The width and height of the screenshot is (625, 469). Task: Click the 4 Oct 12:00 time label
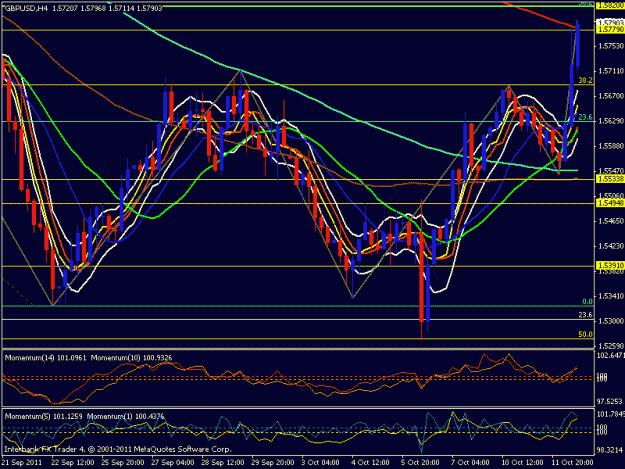pos(371,463)
